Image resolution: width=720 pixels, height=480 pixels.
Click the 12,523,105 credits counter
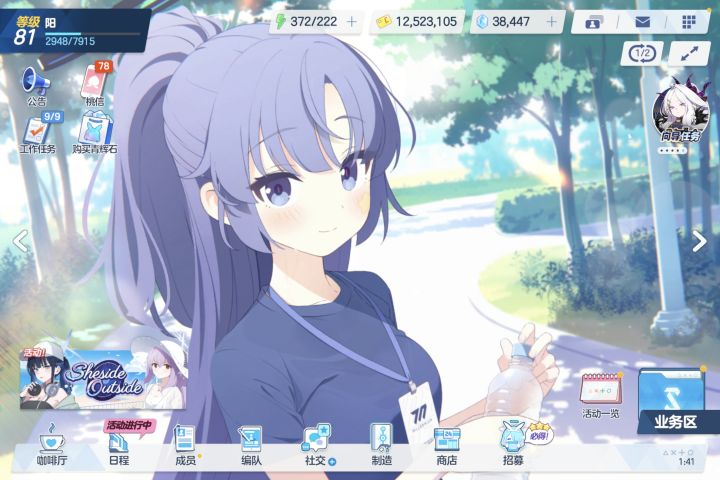coord(417,22)
